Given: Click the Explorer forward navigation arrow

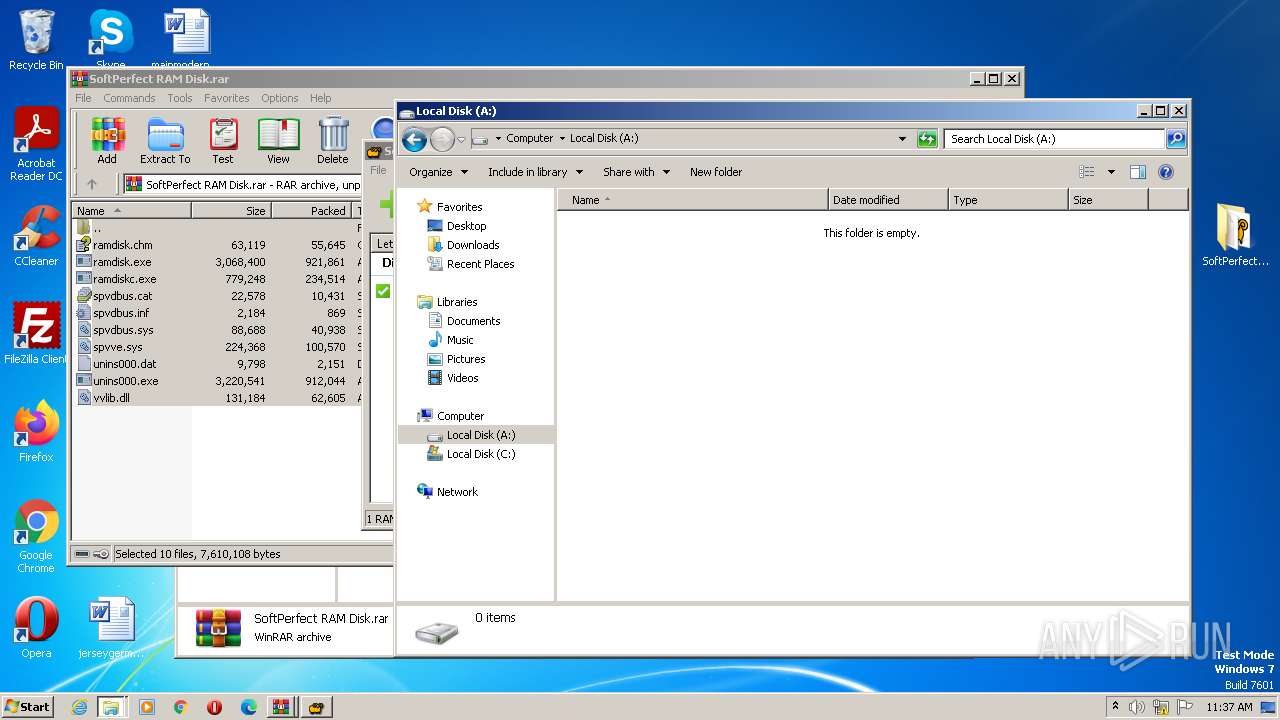Looking at the screenshot, I should (442, 139).
